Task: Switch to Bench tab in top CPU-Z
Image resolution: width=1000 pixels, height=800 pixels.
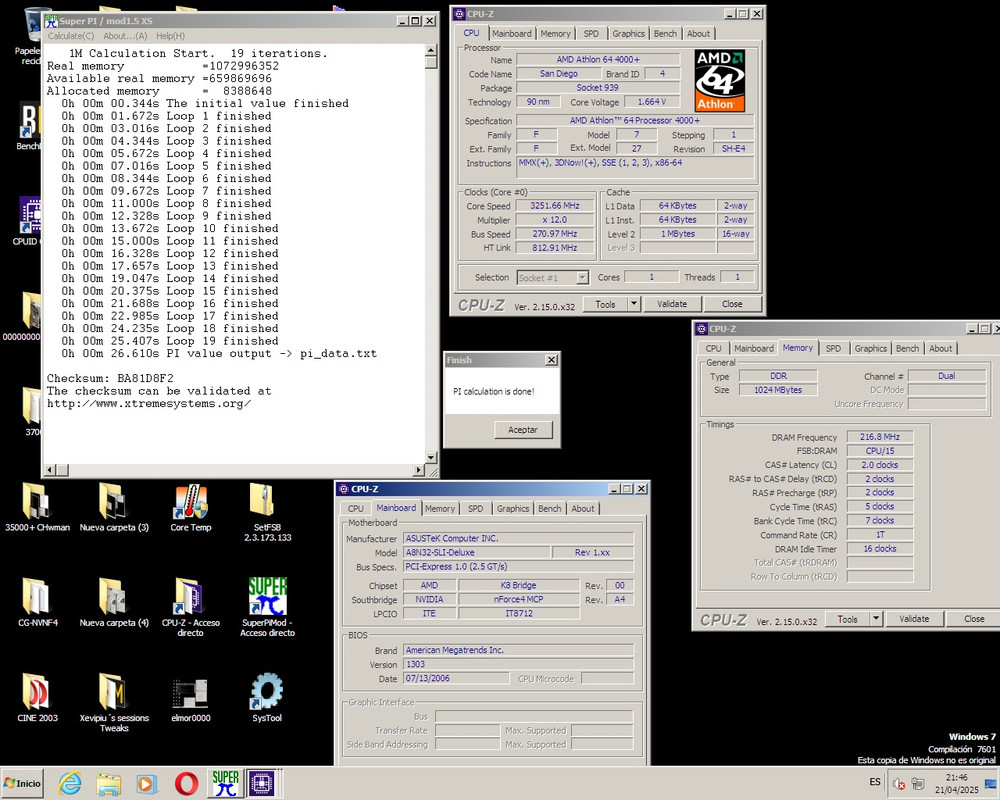Action: [x=665, y=34]
